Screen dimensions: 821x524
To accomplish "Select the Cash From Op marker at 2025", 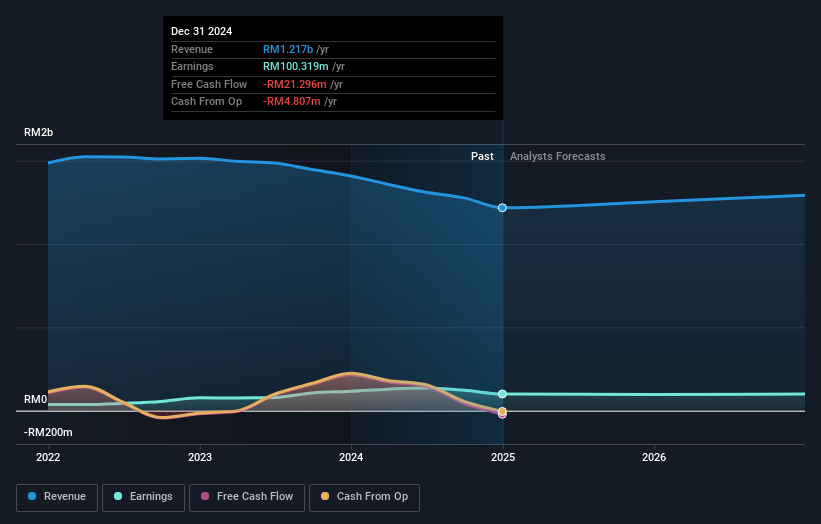I will pyautogui.click(x=502, y=411).
